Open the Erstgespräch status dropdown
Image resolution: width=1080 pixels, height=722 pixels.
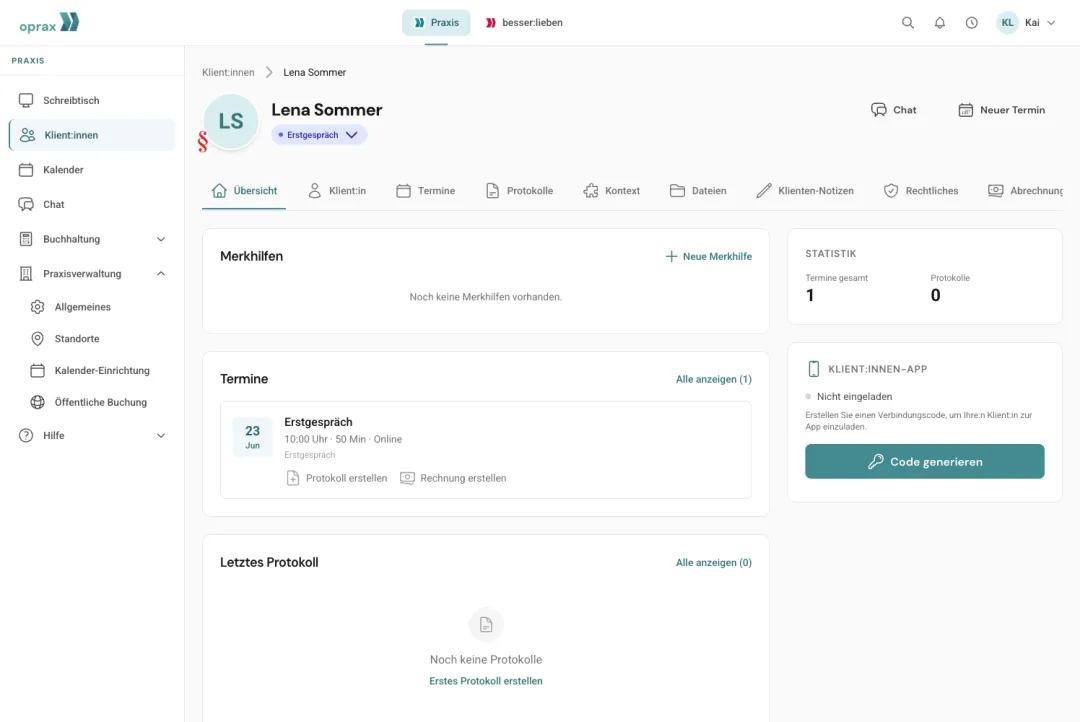pos(319,135)
